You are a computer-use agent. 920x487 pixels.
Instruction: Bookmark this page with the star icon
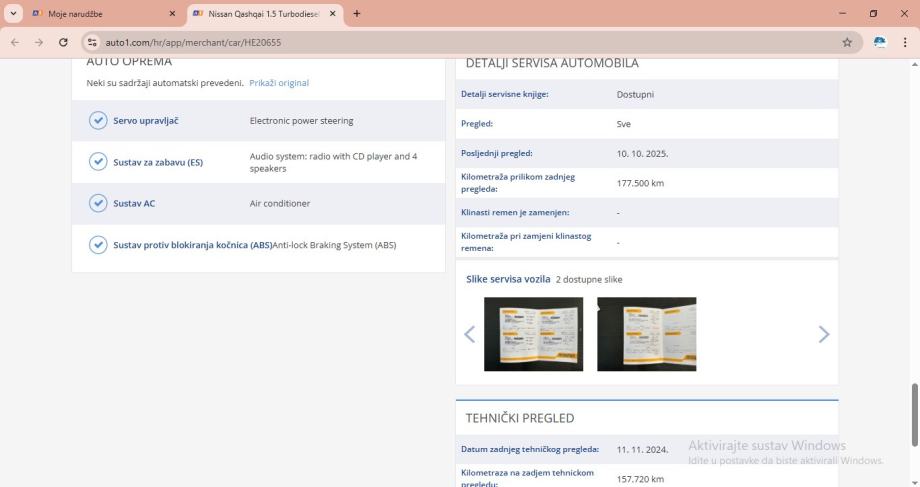click(x=847, y=42)
